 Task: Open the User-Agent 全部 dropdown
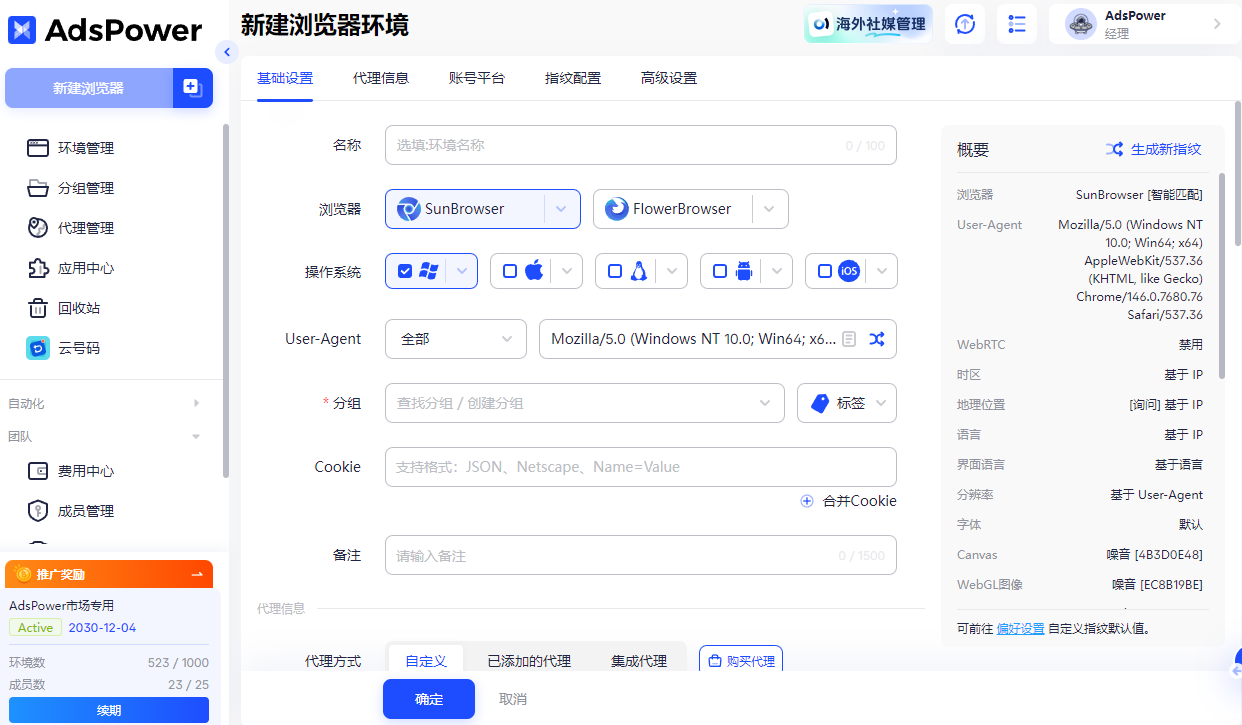[455, 339]
